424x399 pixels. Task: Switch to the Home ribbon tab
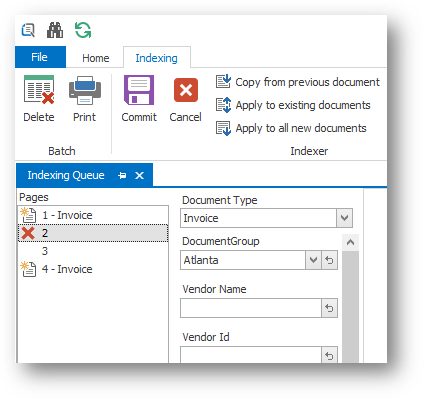[x=96, y=58]
